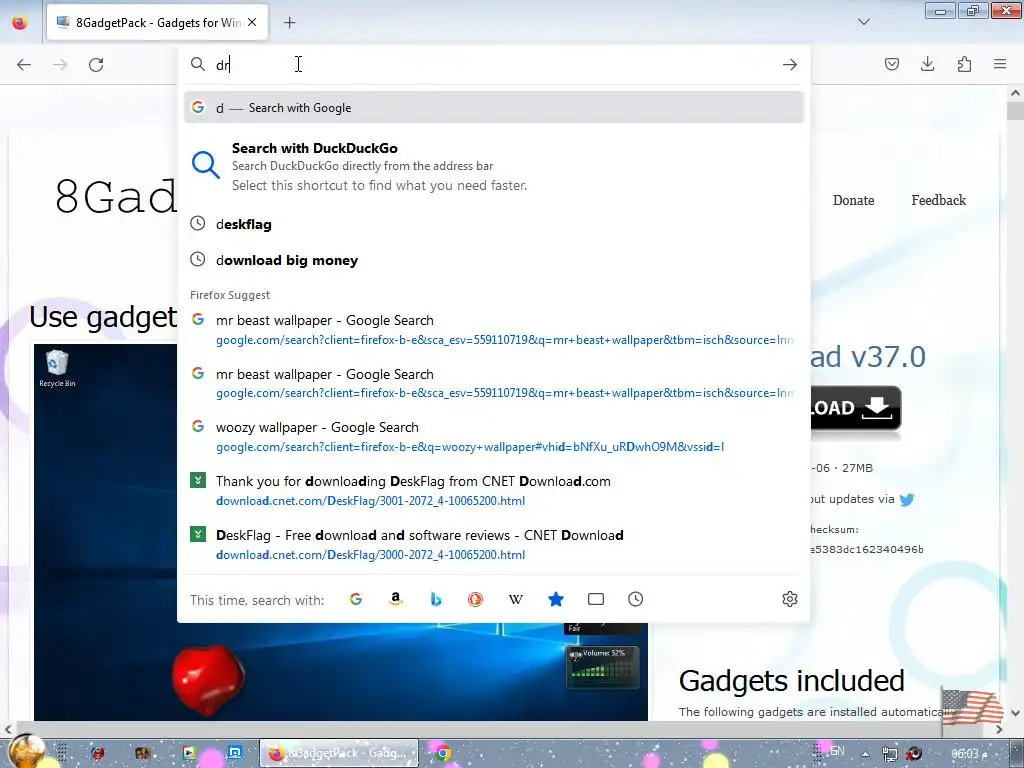The height and width of the screenshot is (768, 1024).
Task: Click the Donate link on the page
Action: 853,200
